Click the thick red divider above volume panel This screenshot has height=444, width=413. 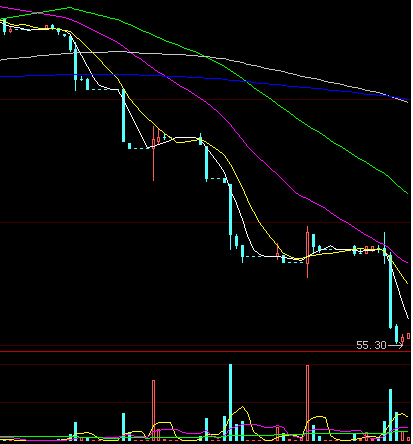click(206, 351)
